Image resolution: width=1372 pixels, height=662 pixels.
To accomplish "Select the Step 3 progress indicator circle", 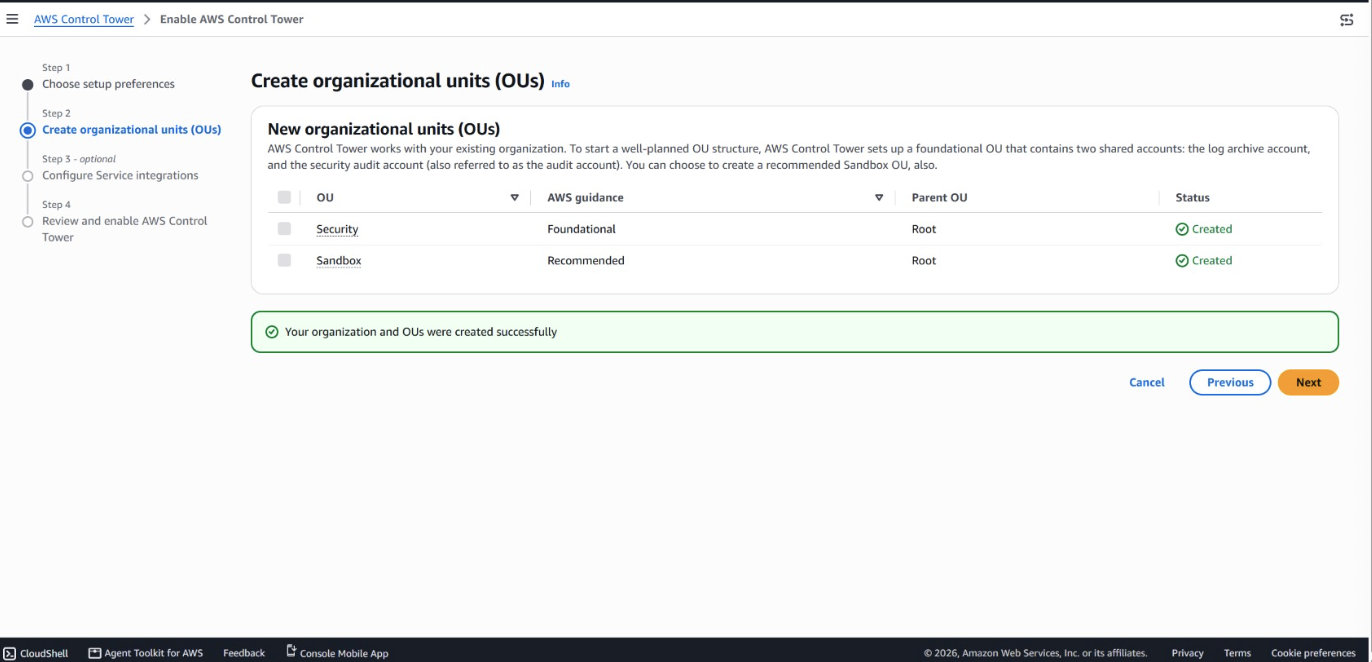I will pyautogui.click(x=28, y=176).
